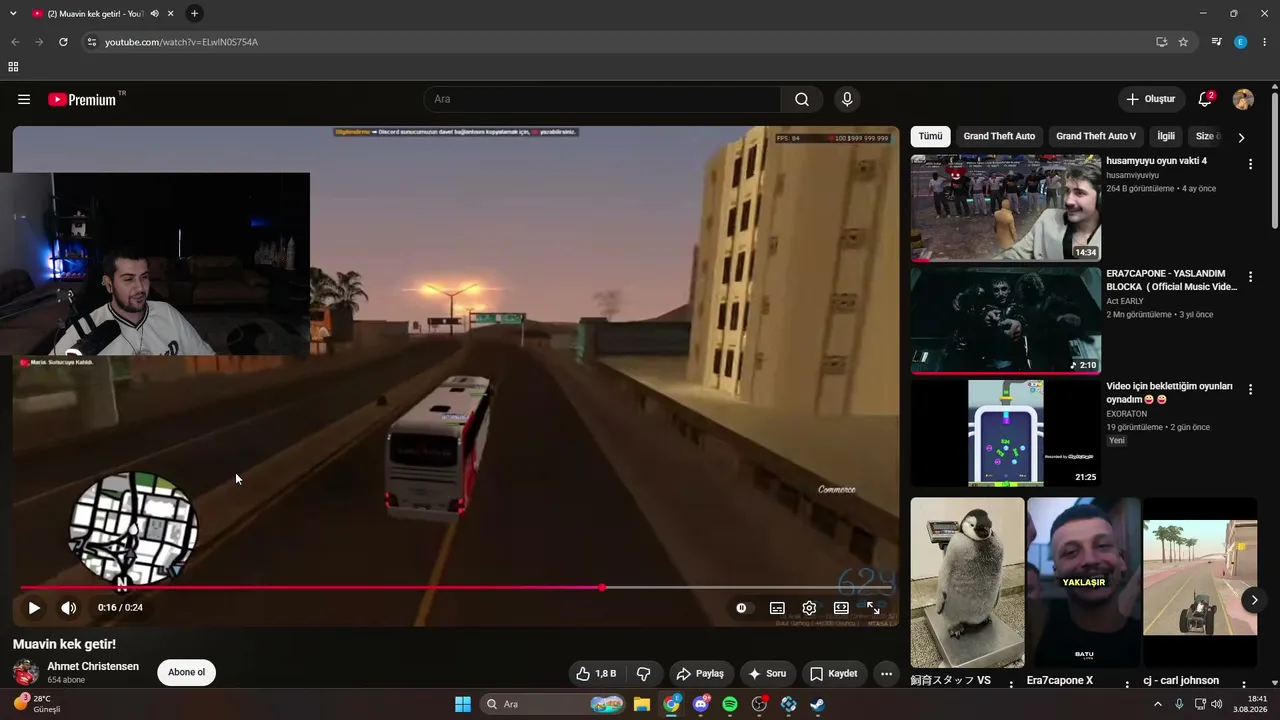Show hidden system tray icons

pos(1158,704)
